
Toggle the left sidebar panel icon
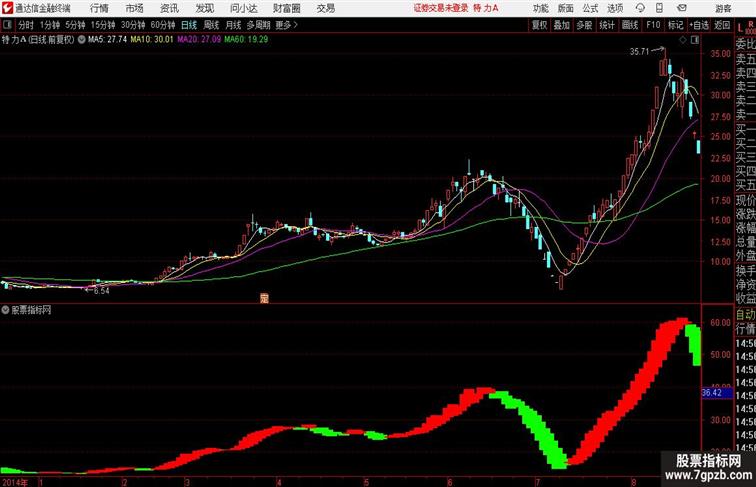[x=7, y=25]
